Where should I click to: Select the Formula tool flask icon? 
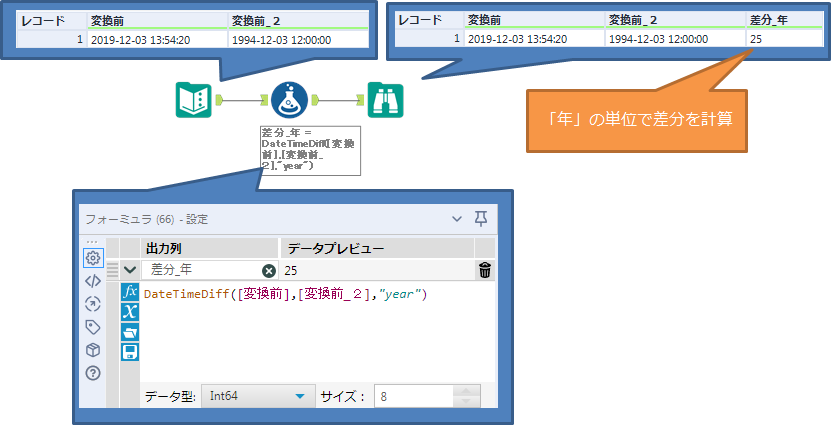click(290, 100)
